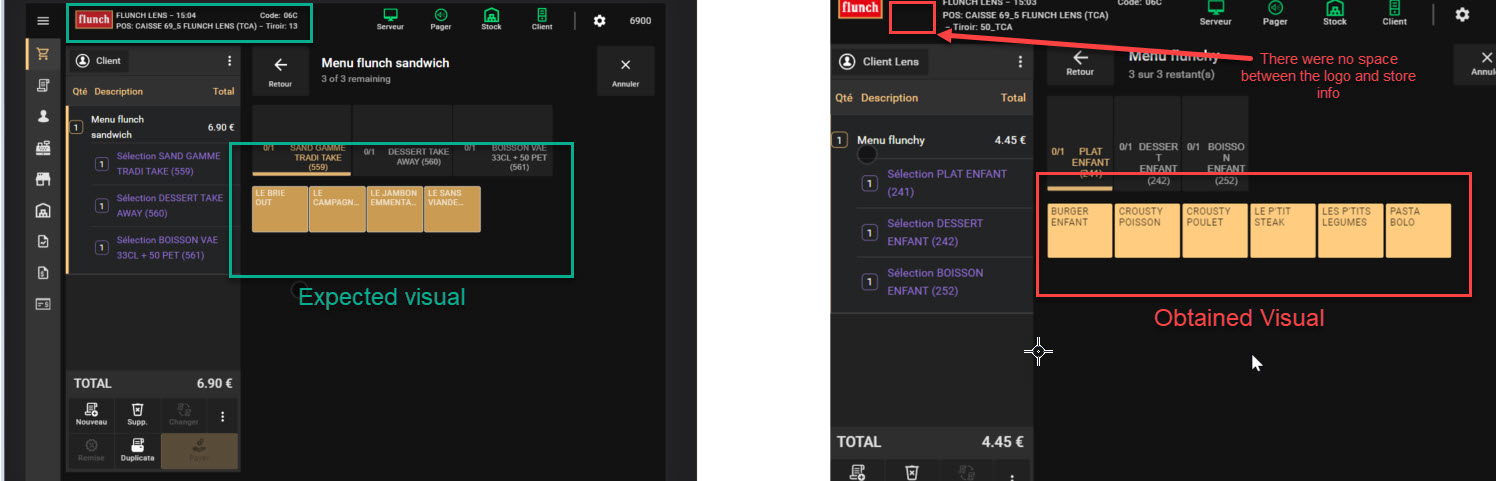Open the storefront sidebar icon
The width and height of the screenshot is (1496, 481).
click(x=43, y=179)
